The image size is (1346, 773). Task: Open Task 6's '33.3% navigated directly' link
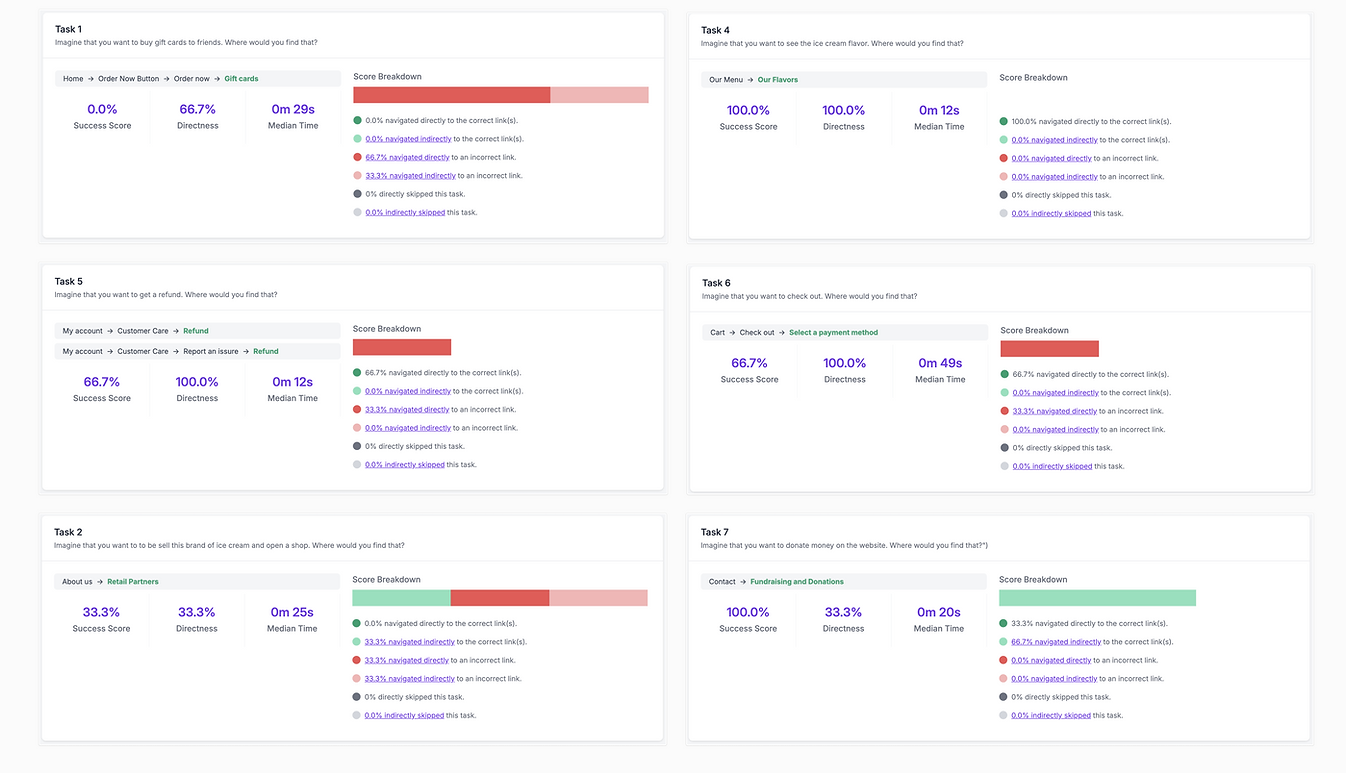pyautogui.click(x=1055, y=411)
